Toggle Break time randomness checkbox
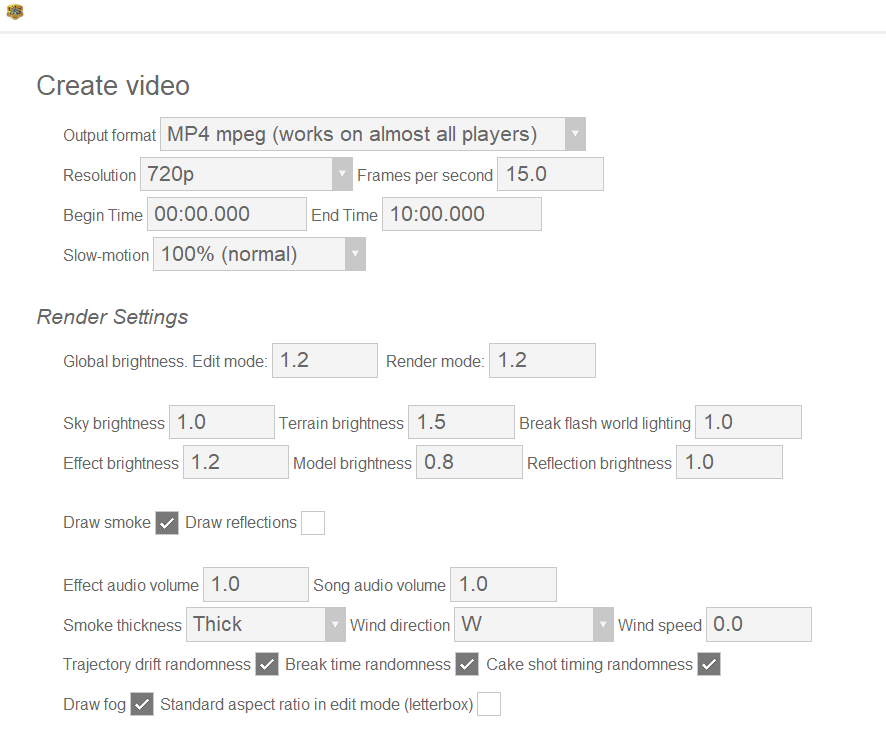This screenshot has width=886, height=748. click(467, 664)
